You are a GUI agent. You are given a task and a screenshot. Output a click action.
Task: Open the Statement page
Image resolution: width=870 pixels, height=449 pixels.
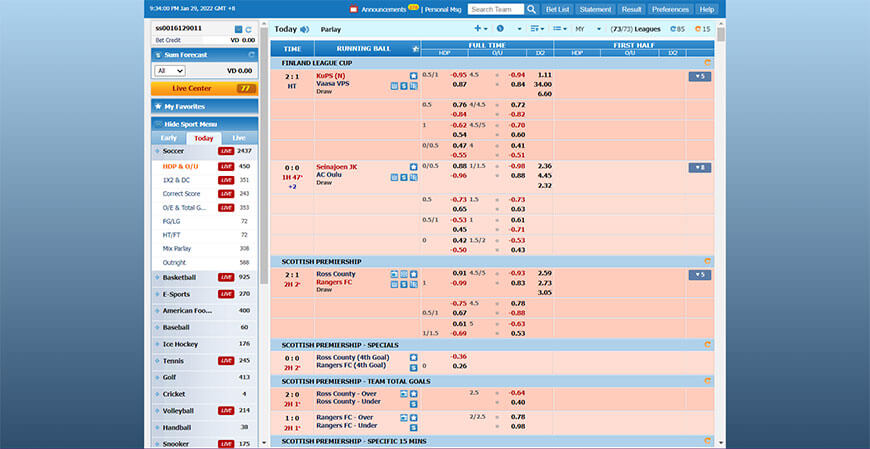(x=595, y=9)
